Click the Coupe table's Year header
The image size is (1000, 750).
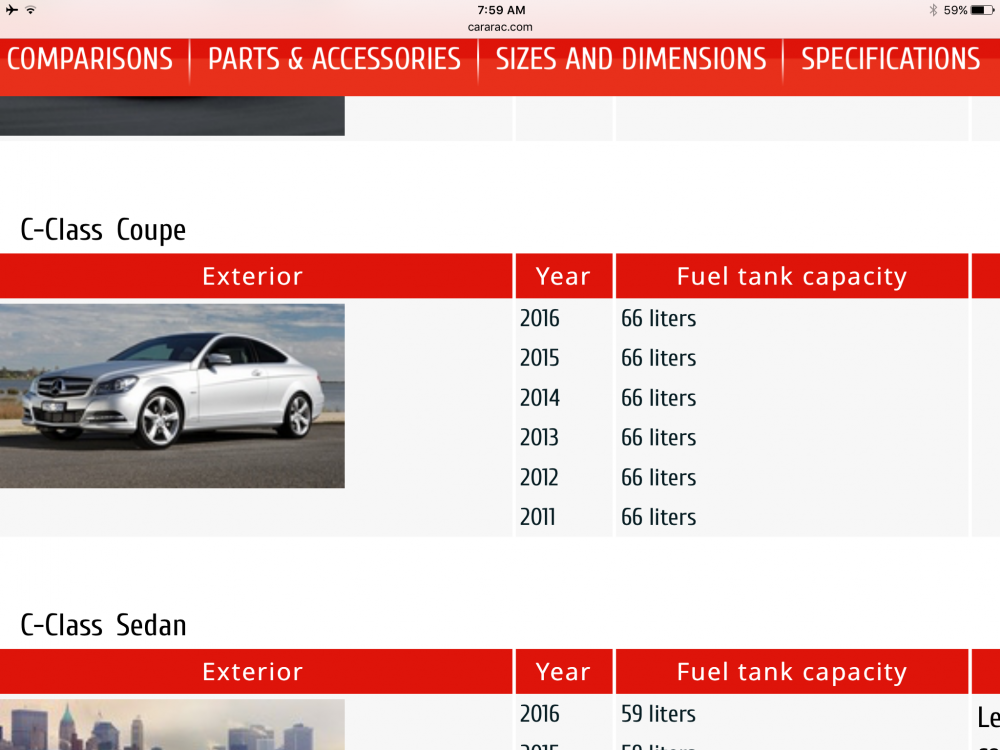(564, 276)
